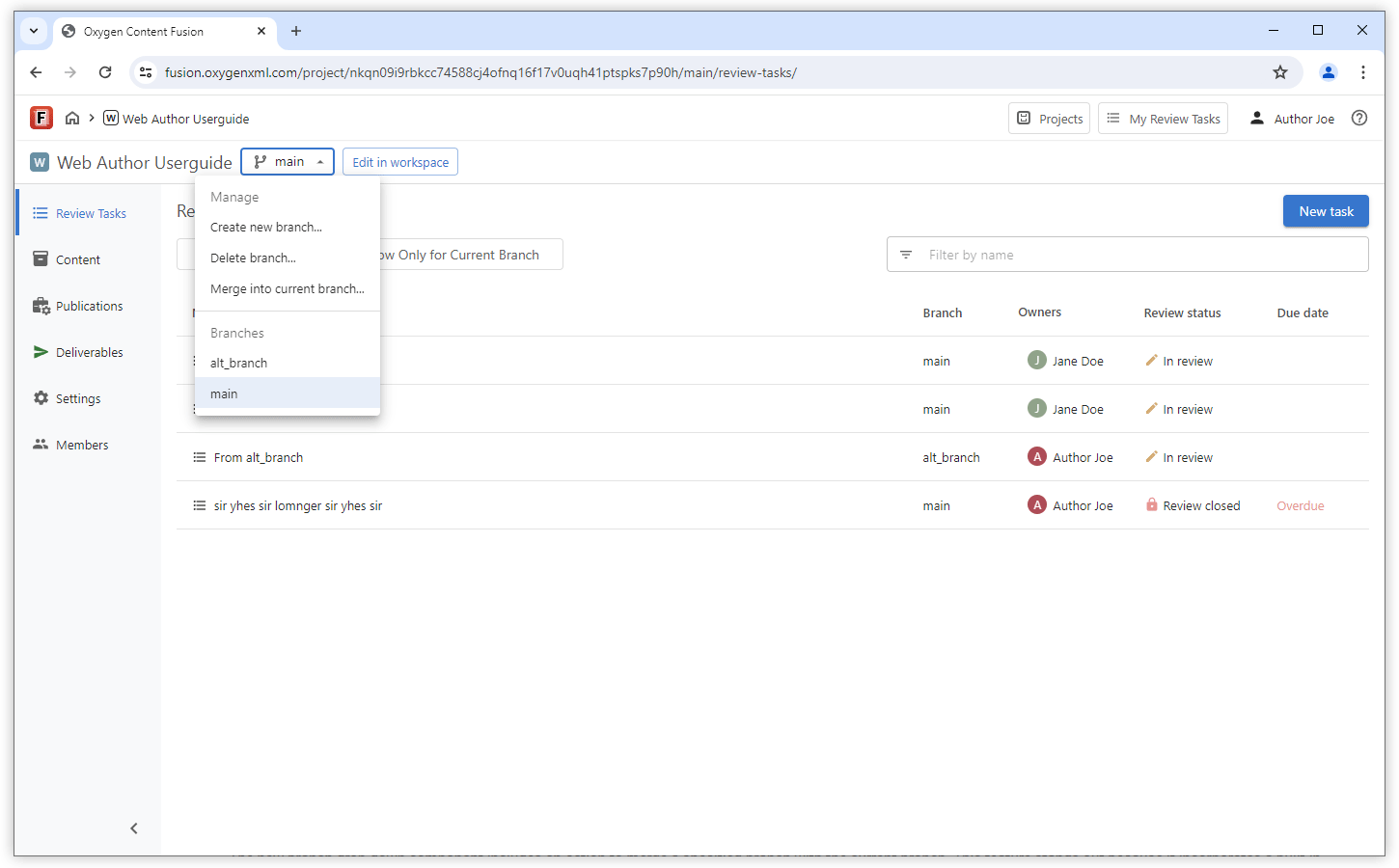Click the Owners column header

1039,312
